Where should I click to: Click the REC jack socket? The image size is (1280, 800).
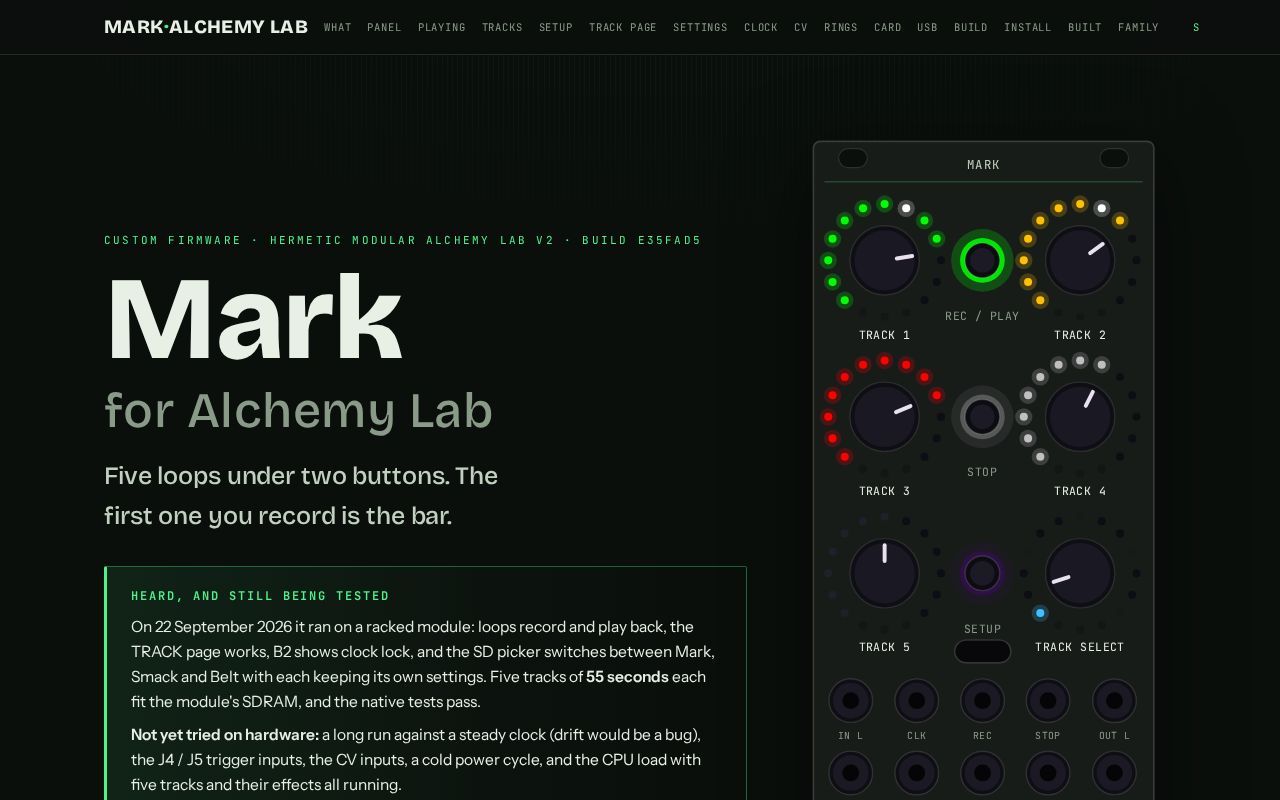(982, 701)
